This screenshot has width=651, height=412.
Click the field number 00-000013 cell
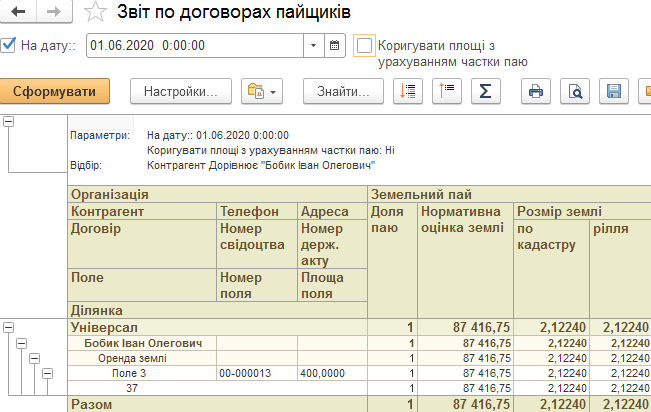point(257,373)
